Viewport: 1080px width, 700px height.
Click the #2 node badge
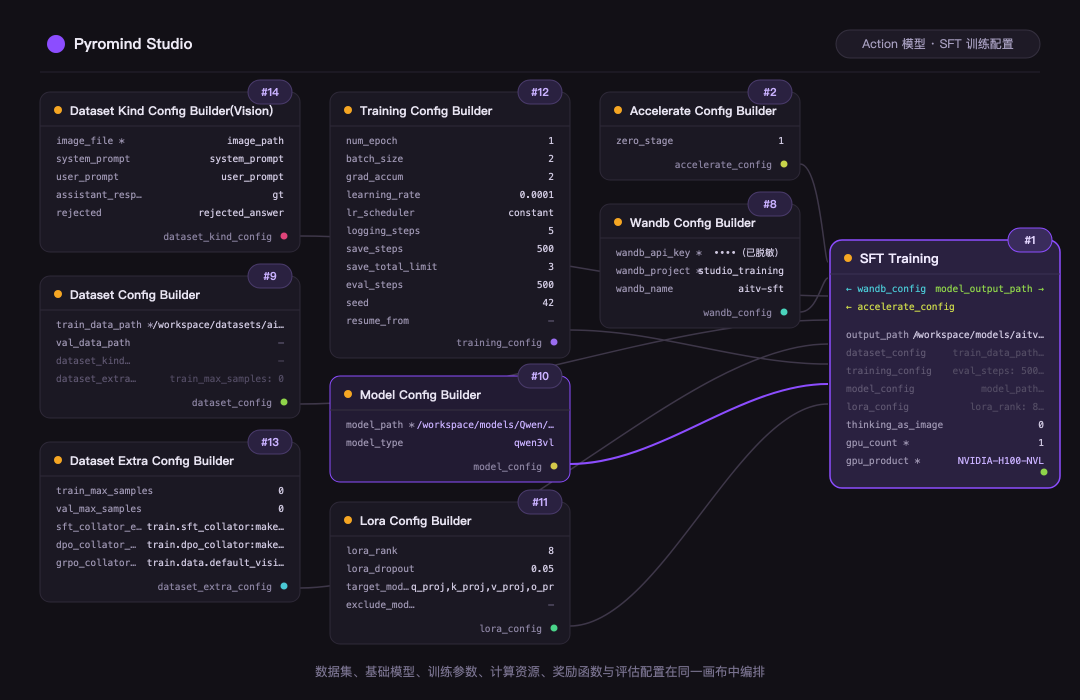tap(769, 92)
